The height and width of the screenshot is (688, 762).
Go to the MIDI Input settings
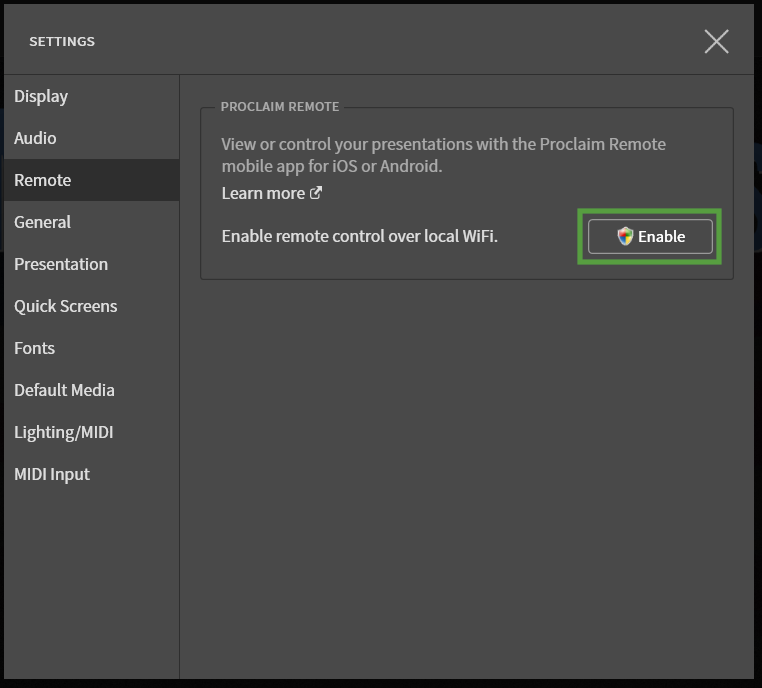[52, 474]
